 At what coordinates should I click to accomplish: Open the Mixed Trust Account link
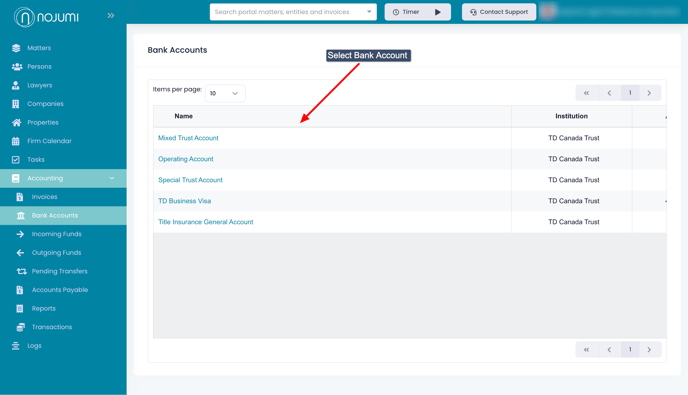[x=188, y=138]
